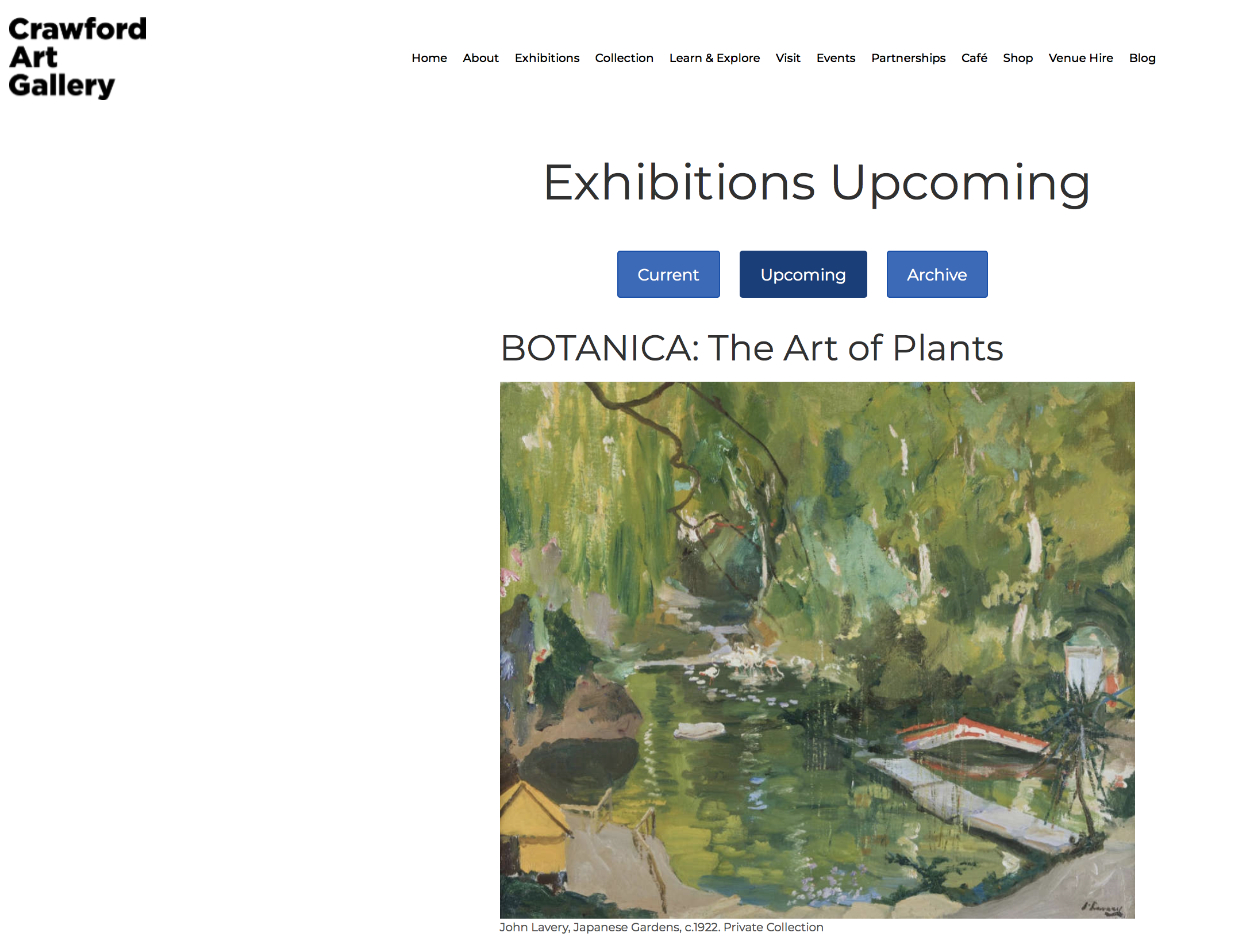
Task: Open Learn & Explore menu
Action: click(x=714, y=58)
